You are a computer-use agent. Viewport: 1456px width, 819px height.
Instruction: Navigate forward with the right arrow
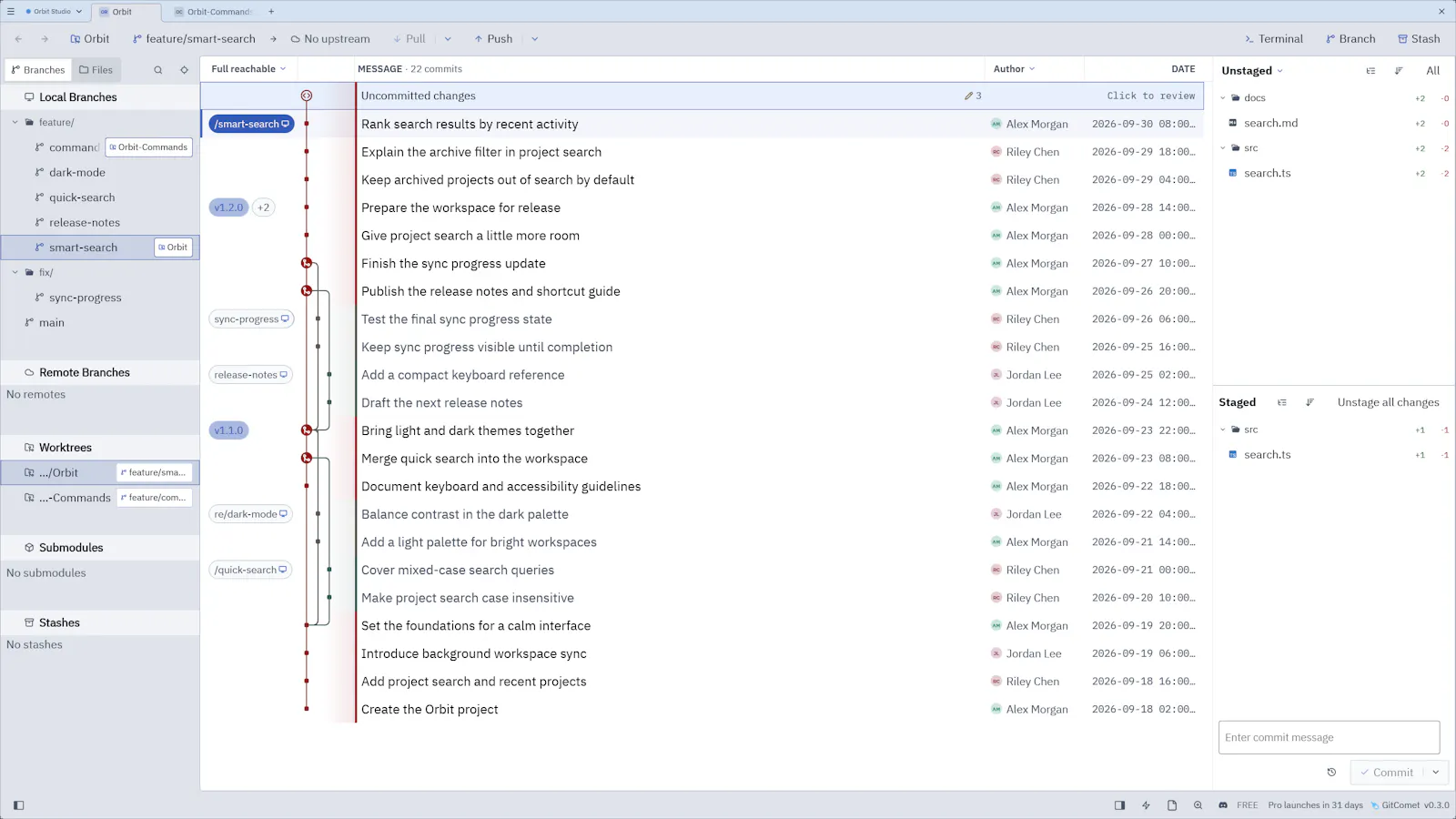[x=45, y=39]
